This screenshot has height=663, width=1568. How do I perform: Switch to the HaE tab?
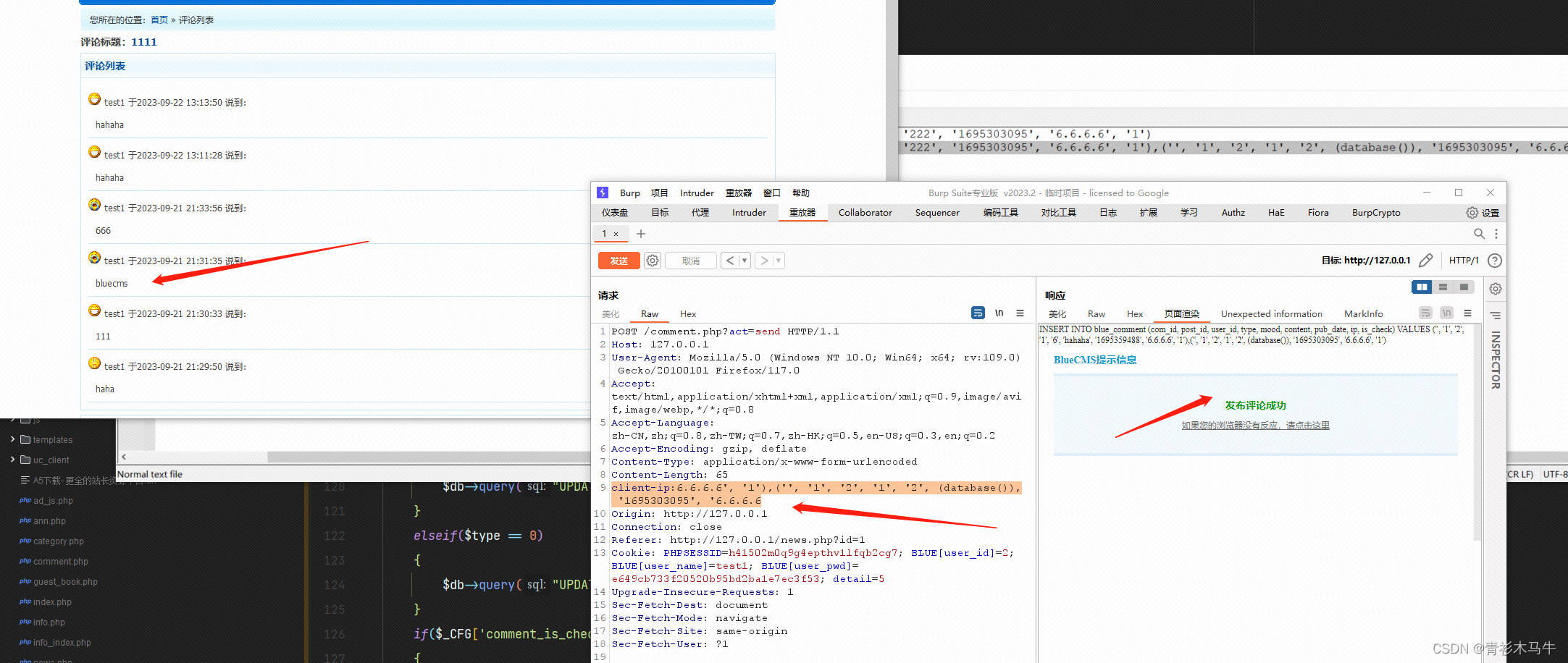click(x=1276, y=213)
